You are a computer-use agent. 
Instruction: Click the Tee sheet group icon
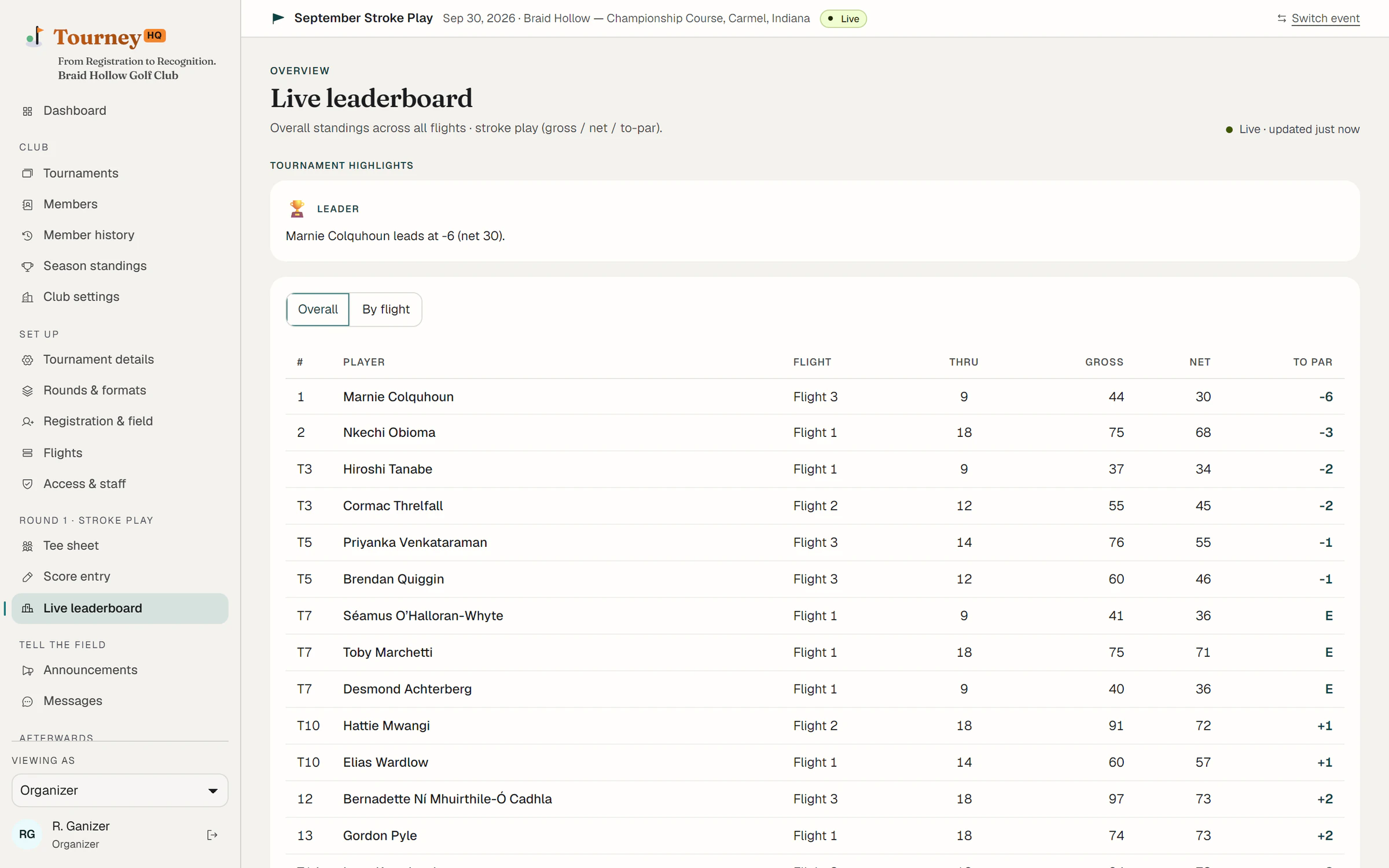coord(27,546)
